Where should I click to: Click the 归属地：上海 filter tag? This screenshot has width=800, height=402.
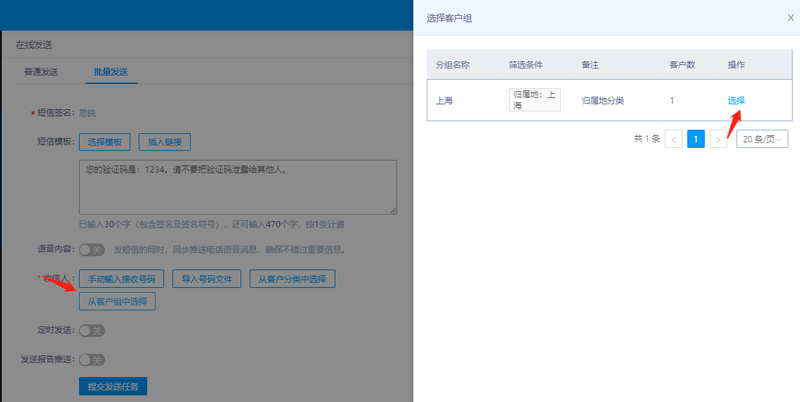(535, 100)
